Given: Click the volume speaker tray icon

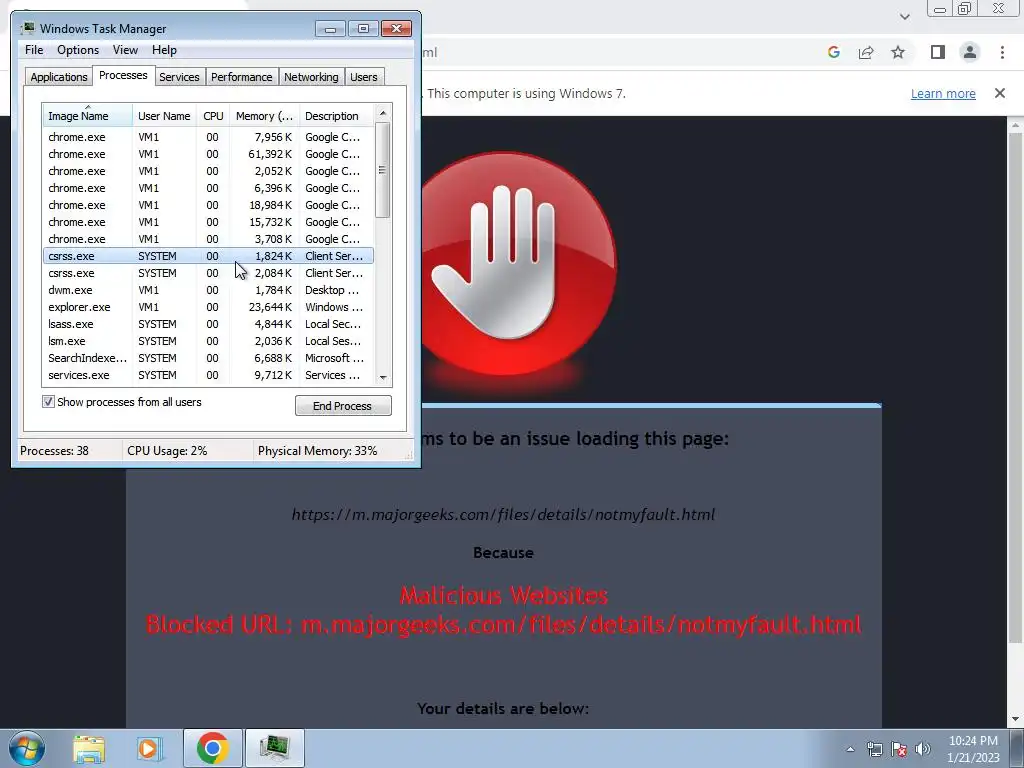Looking at the screenshot, I should (x=923, y=749).
